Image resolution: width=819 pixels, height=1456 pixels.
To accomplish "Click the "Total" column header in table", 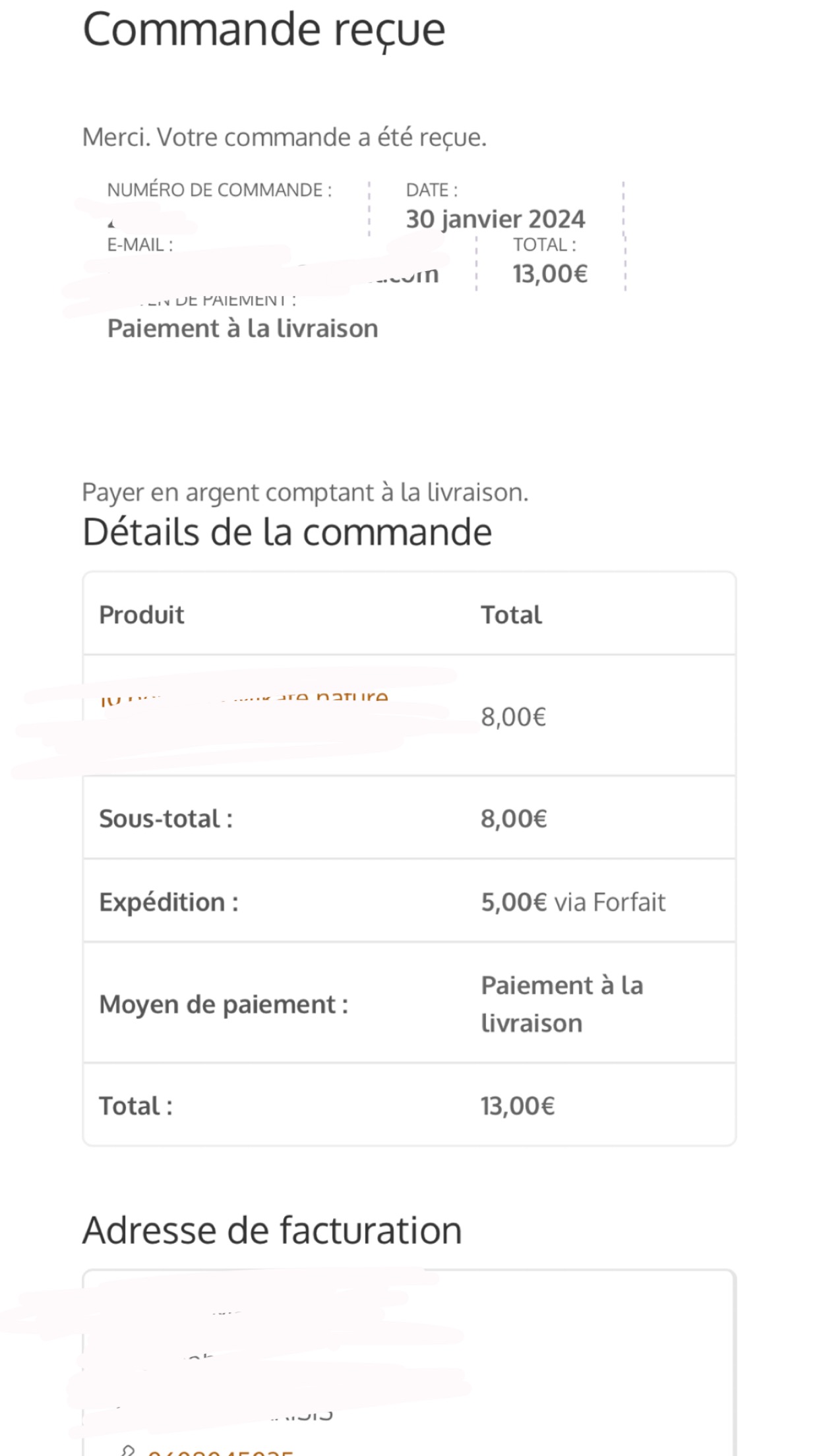I will [511, 615].
